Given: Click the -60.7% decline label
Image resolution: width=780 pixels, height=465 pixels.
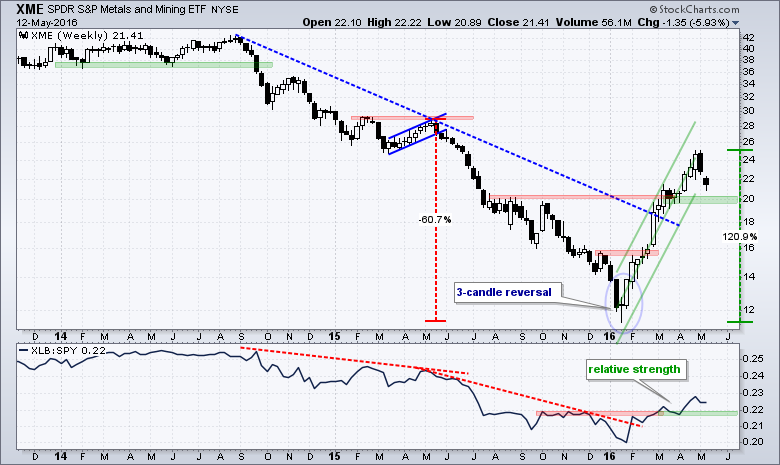Looking at the screenshot, I should [435, 219].
